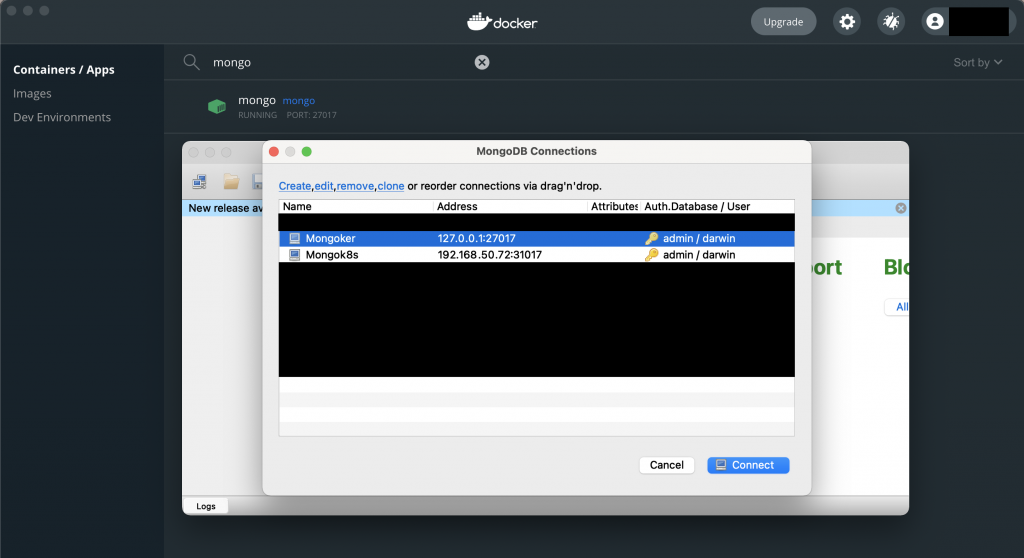Click the mongo container name
This screenshot has height=558, width=1024.
[x=257, y=100]
